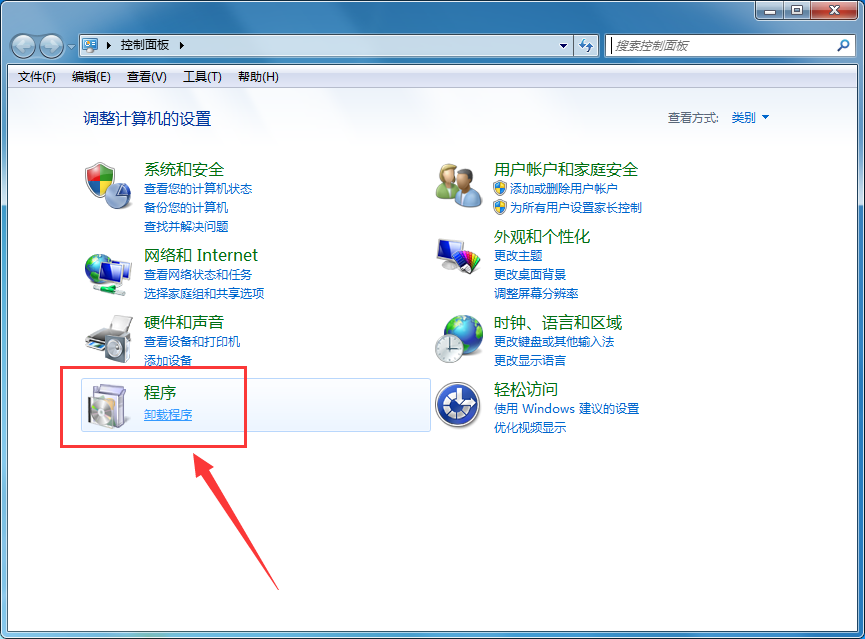865x639 pixels.
Task: Open the 硬件和声音 category heading
Action: click(184, 322)
